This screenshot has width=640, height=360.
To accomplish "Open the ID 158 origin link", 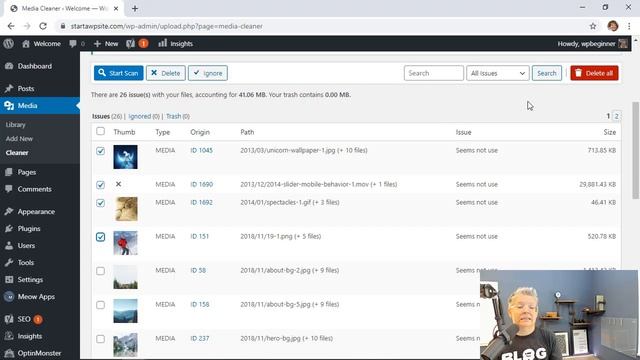I will (200, 304).
